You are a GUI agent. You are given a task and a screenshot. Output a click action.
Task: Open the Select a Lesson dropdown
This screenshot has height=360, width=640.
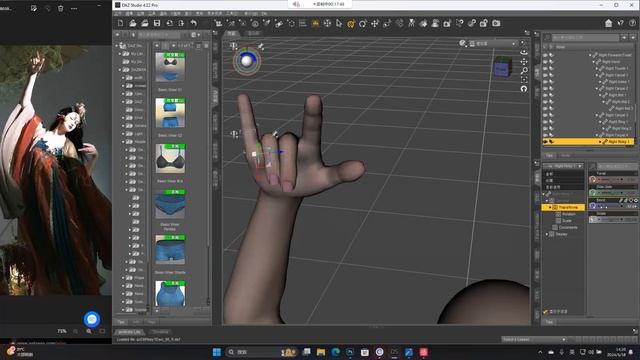pyautogui.click(x=533, y=340)
